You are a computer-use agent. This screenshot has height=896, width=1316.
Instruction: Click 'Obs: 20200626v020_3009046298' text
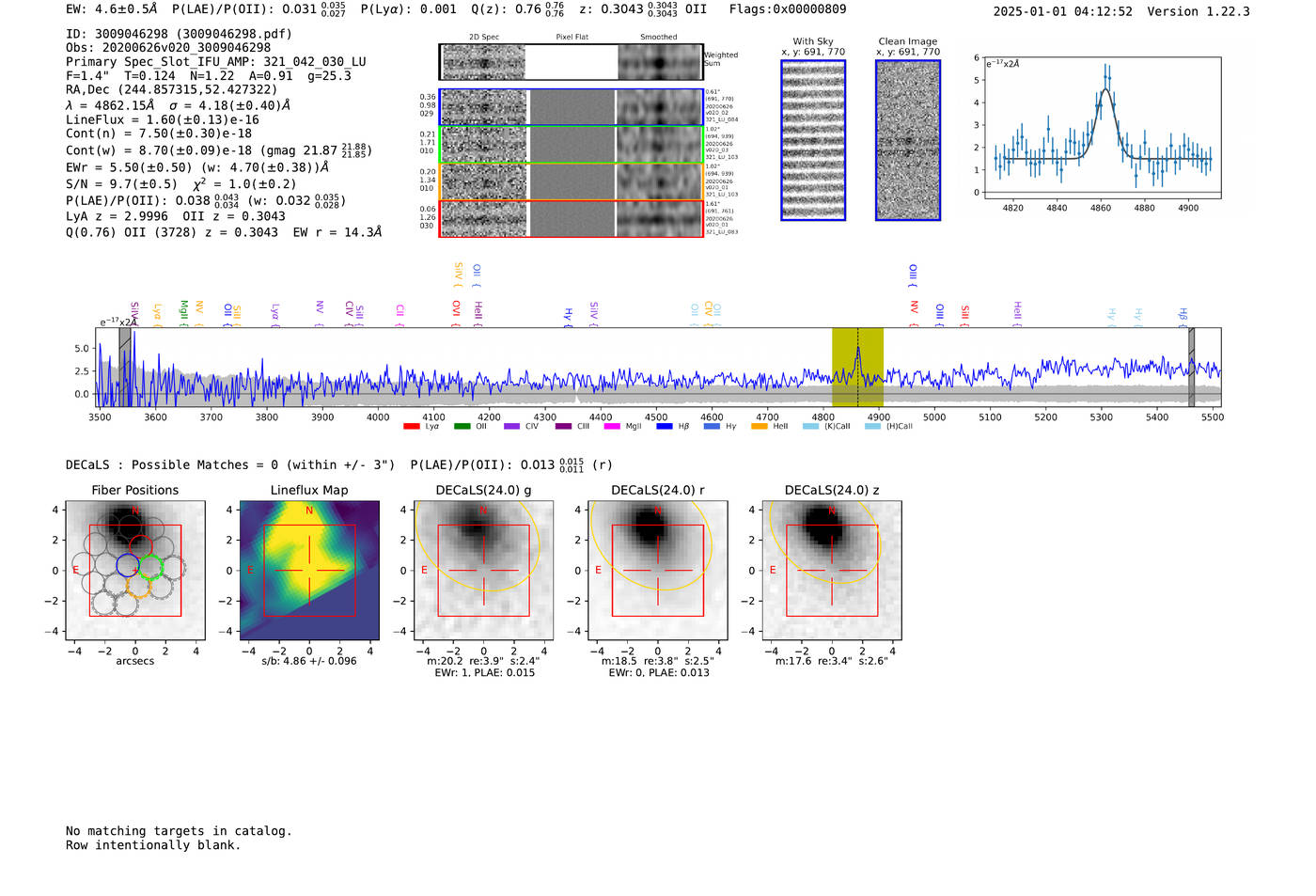(x=168, y=48)
